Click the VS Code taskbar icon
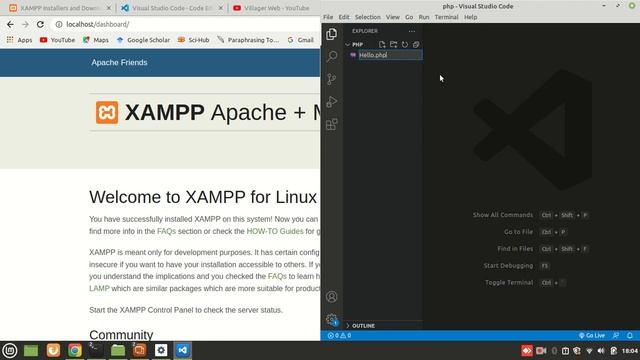Screen dimensions: 640x360 (183, 350)
